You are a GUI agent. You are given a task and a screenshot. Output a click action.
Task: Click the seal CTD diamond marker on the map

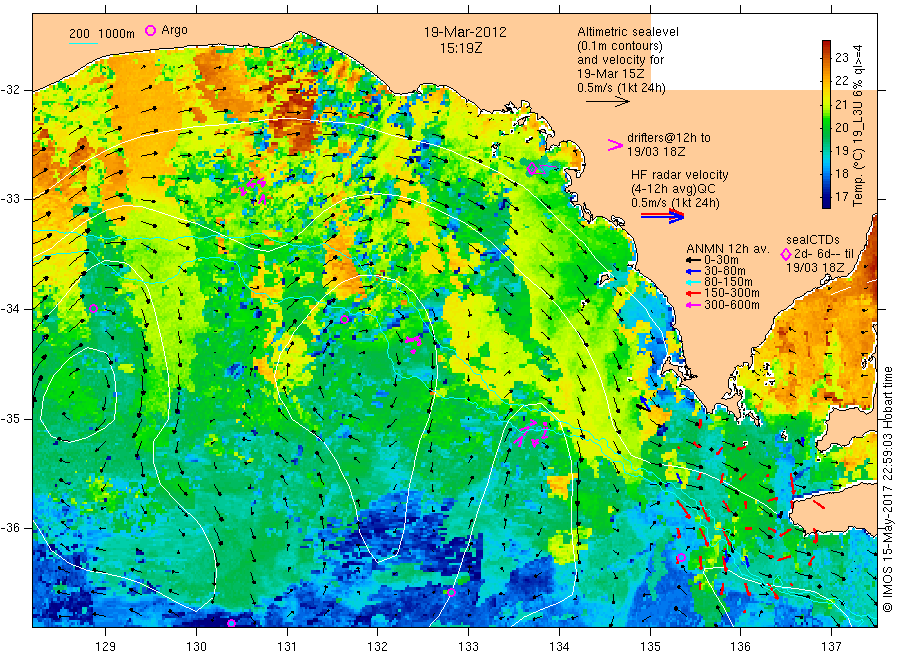coord(532,169)
